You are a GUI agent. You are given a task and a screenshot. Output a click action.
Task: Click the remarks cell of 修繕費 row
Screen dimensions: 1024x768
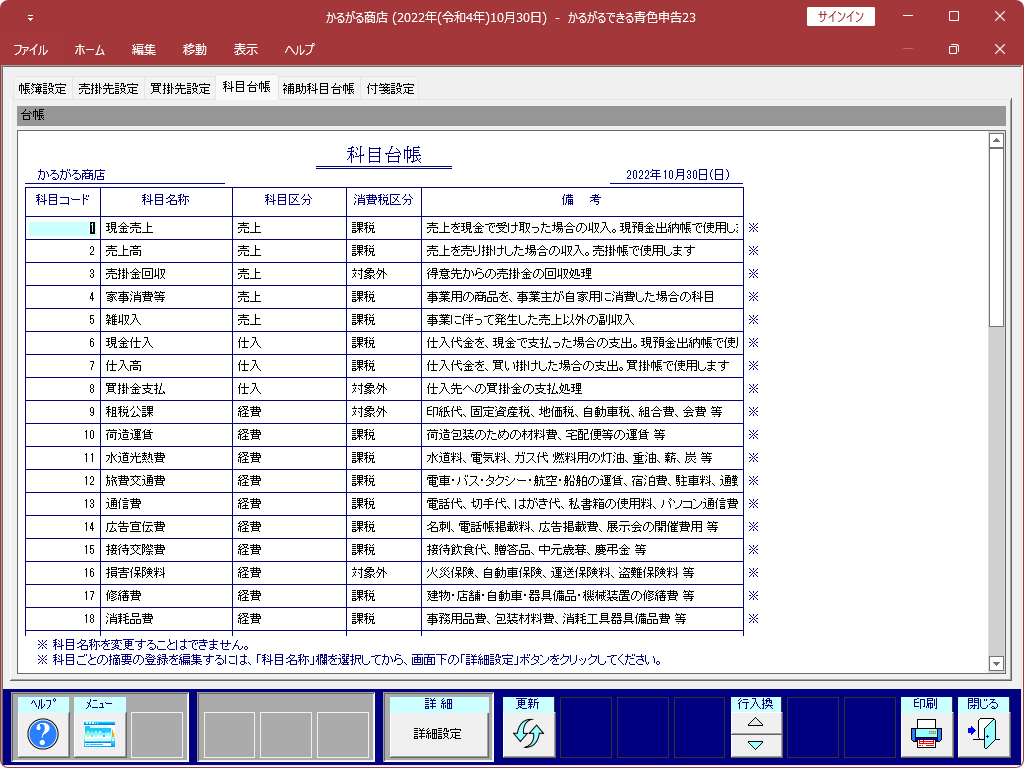pyautogui.click(x=583, y=596)
